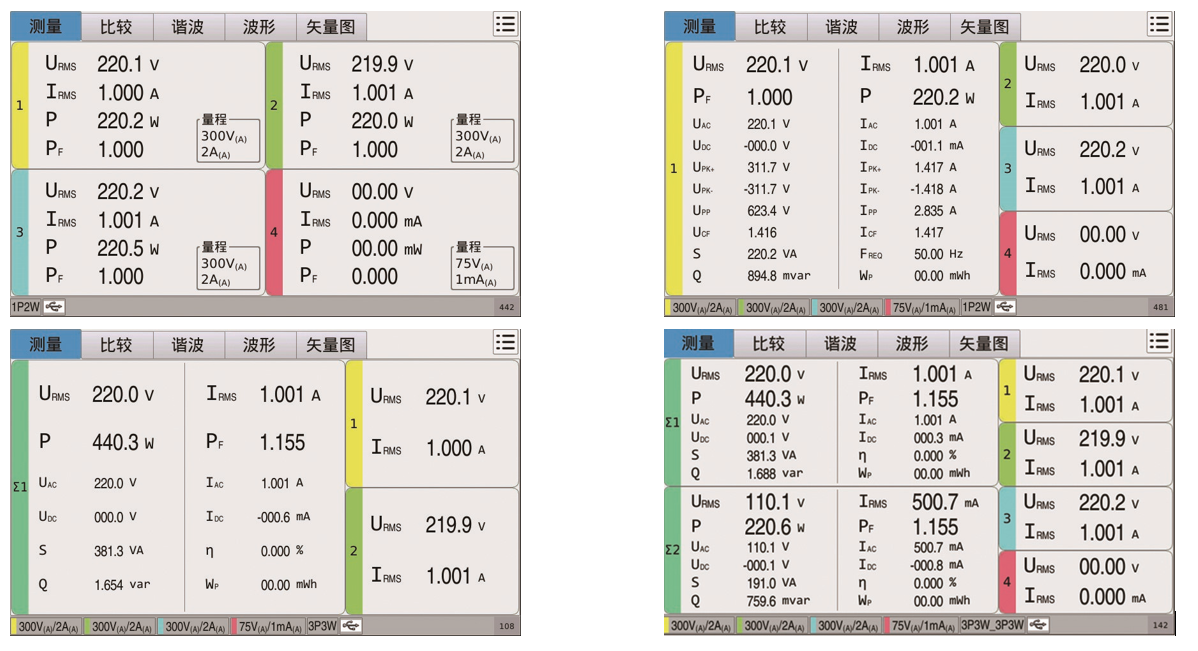This screenshot has height=651, width=1198.
Task: Click the 3P3W_3P3W wiring label on screen 142
Action: tap(993, 625)
